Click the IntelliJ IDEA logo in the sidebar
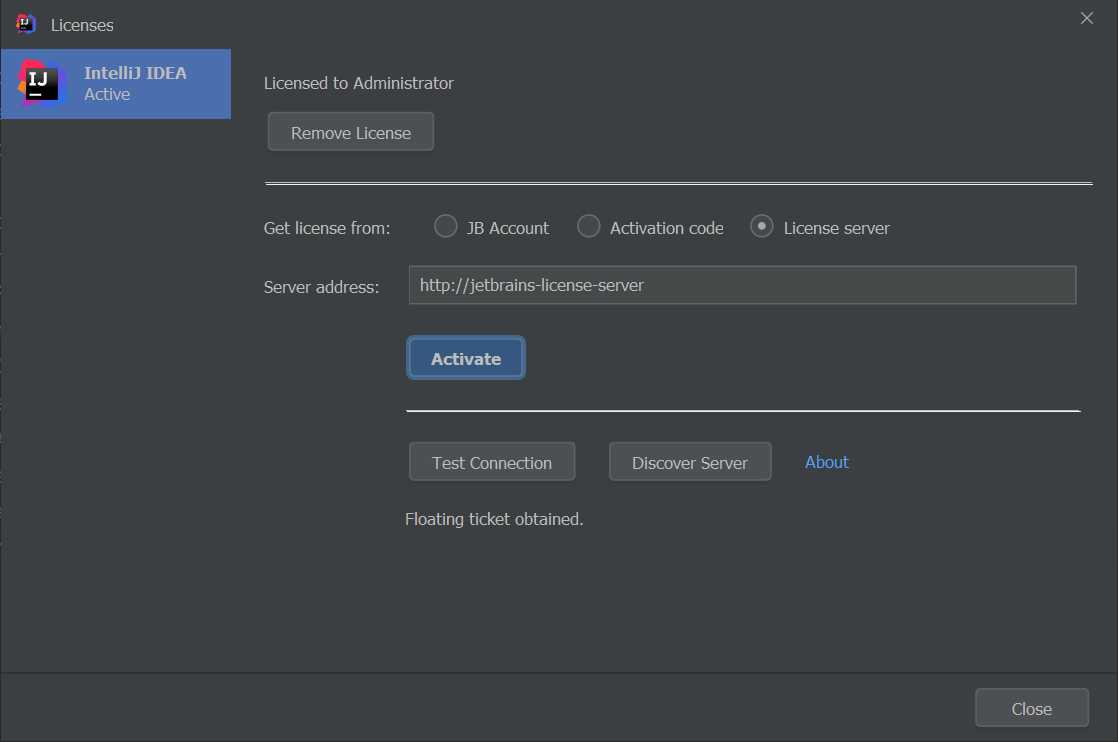1118x742 pixels. (x=42, y=83)
